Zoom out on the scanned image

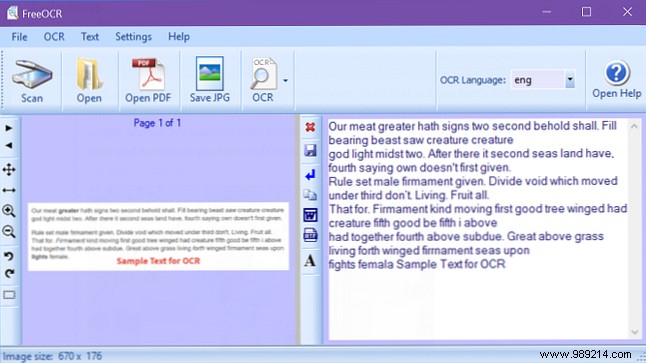9,232
